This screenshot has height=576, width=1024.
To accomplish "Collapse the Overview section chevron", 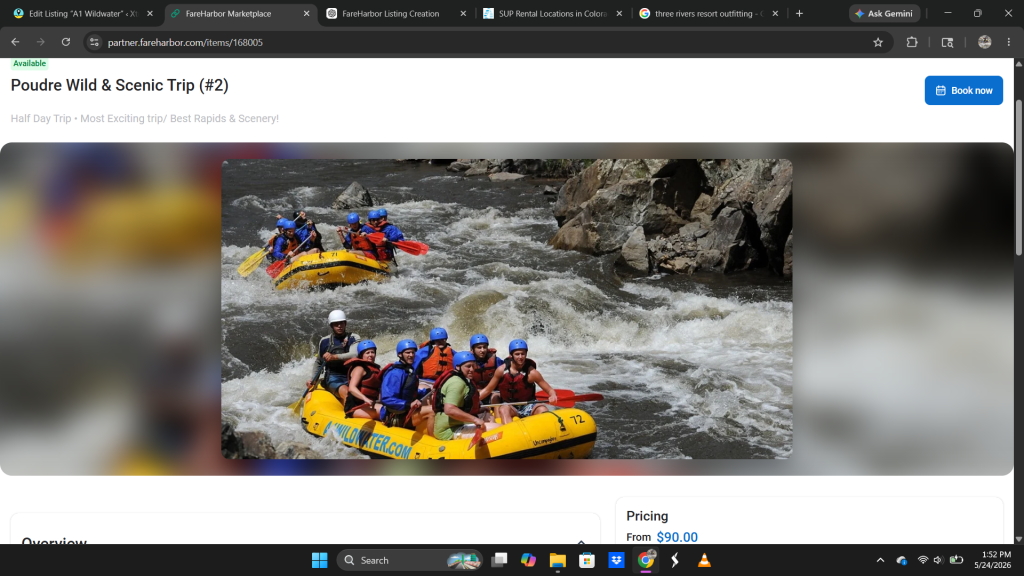I will click(x=581, y=541).
